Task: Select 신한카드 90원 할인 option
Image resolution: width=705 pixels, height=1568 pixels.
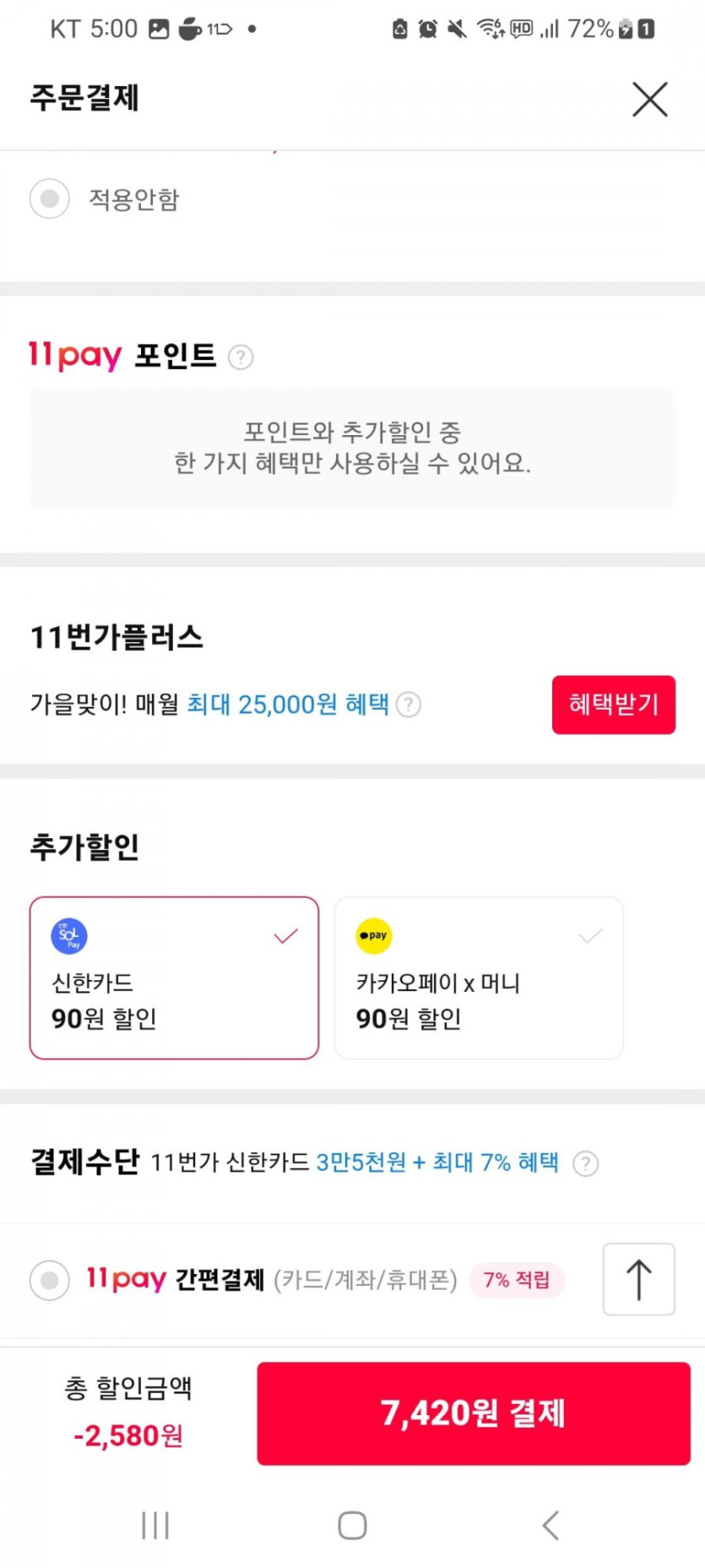Action: click(x=174, y=978)
